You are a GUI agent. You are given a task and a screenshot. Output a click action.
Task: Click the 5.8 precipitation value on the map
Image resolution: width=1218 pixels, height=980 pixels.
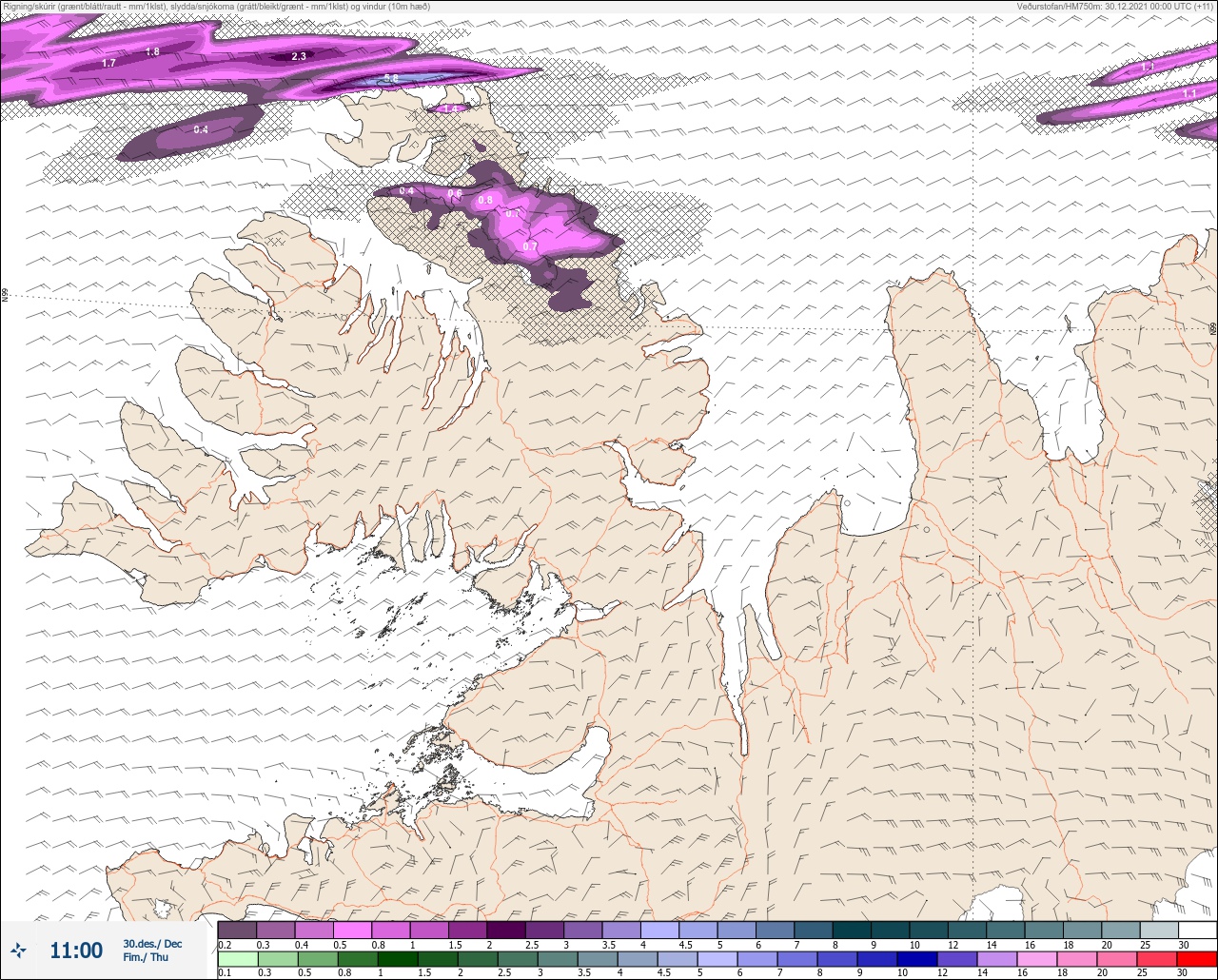[x=391, y=78]
